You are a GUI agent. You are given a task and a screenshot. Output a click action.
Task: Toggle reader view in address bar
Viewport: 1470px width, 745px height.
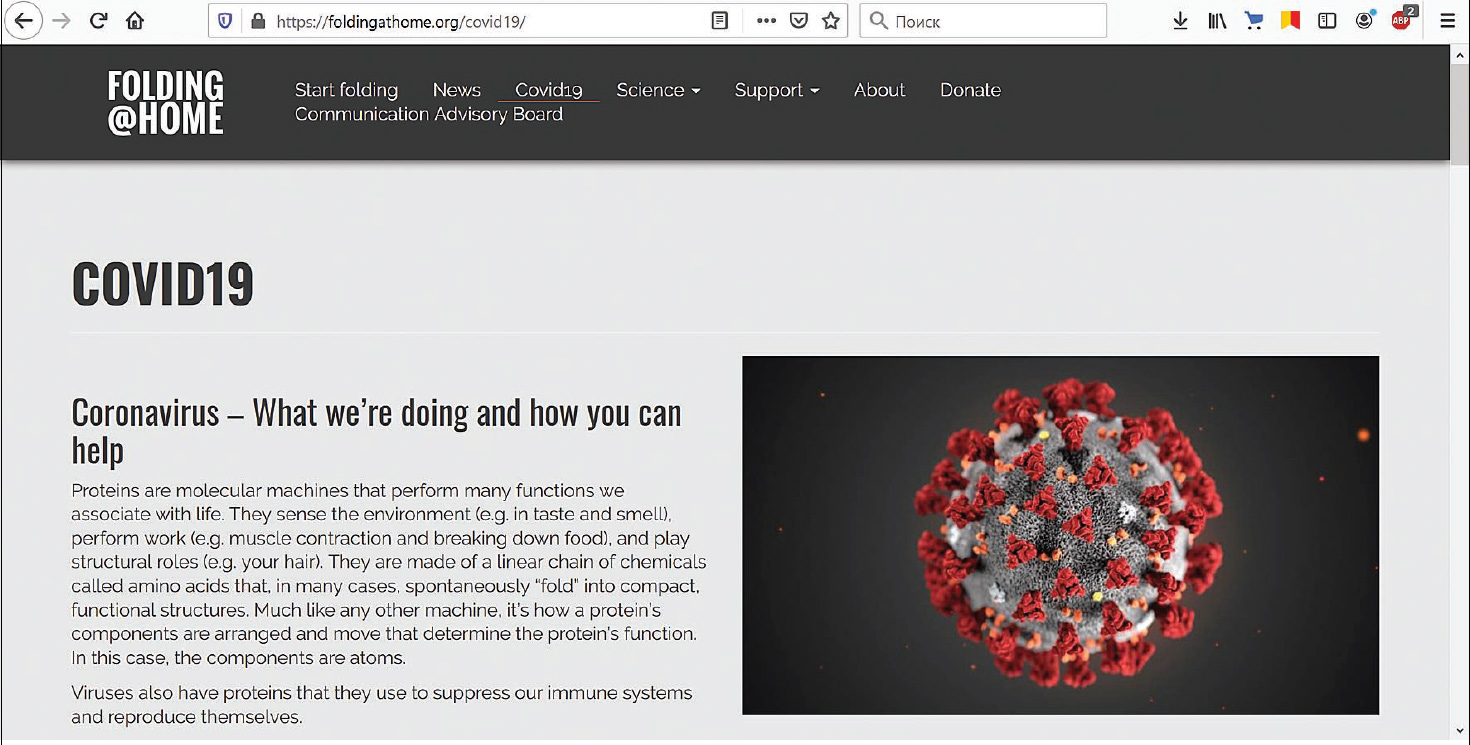pos(719,21)
